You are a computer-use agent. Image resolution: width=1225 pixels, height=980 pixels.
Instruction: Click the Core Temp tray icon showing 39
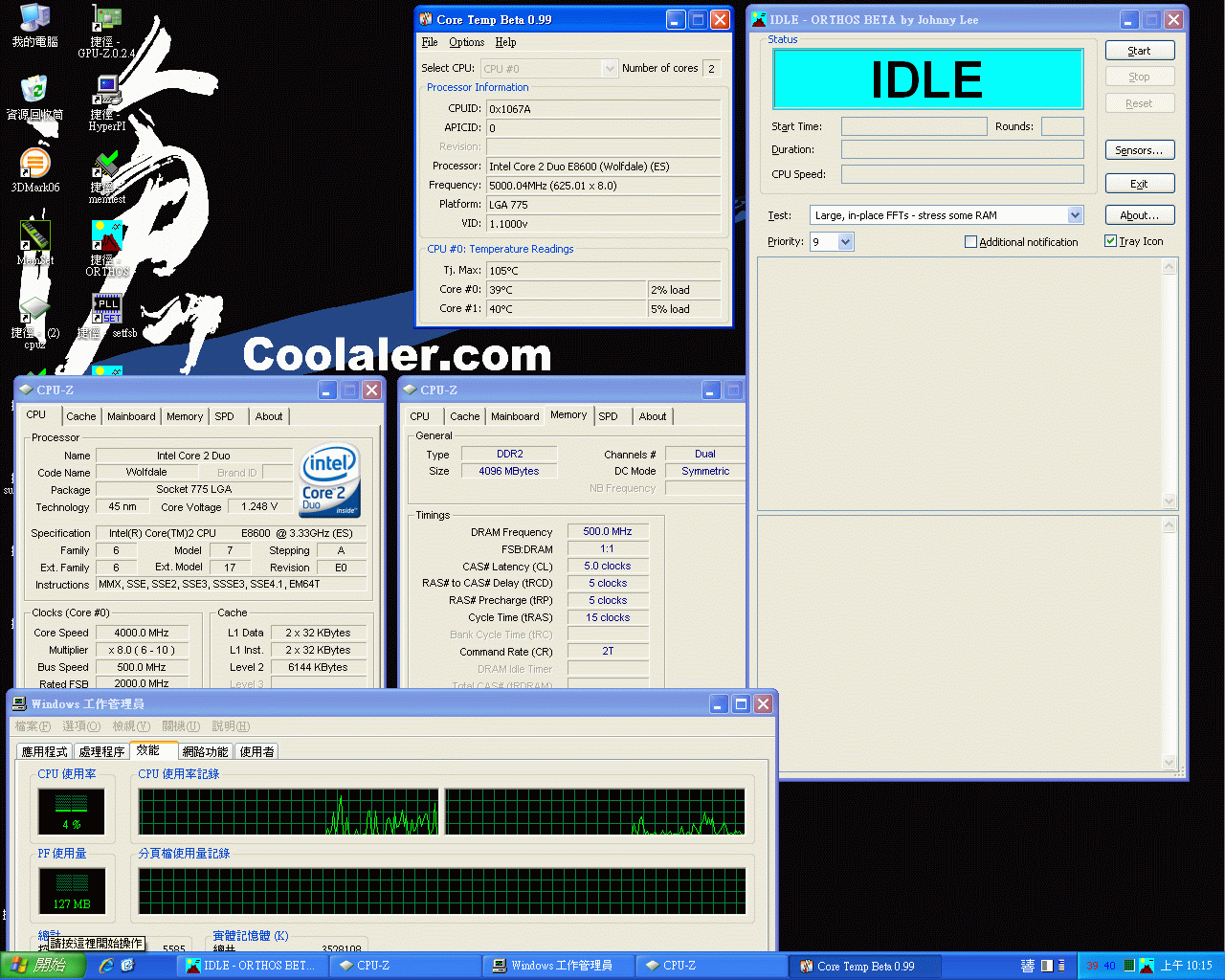point(1093,966)
